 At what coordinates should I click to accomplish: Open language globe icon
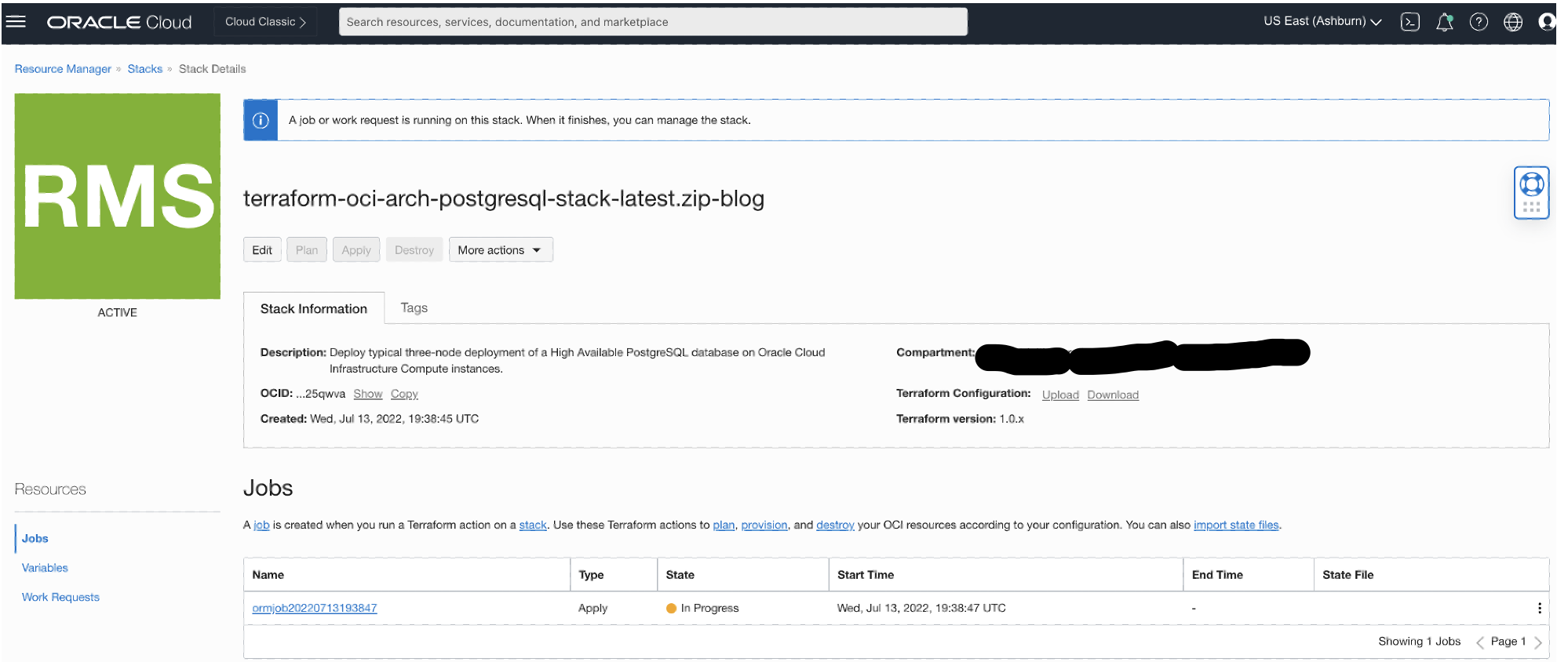(1513, 22)
